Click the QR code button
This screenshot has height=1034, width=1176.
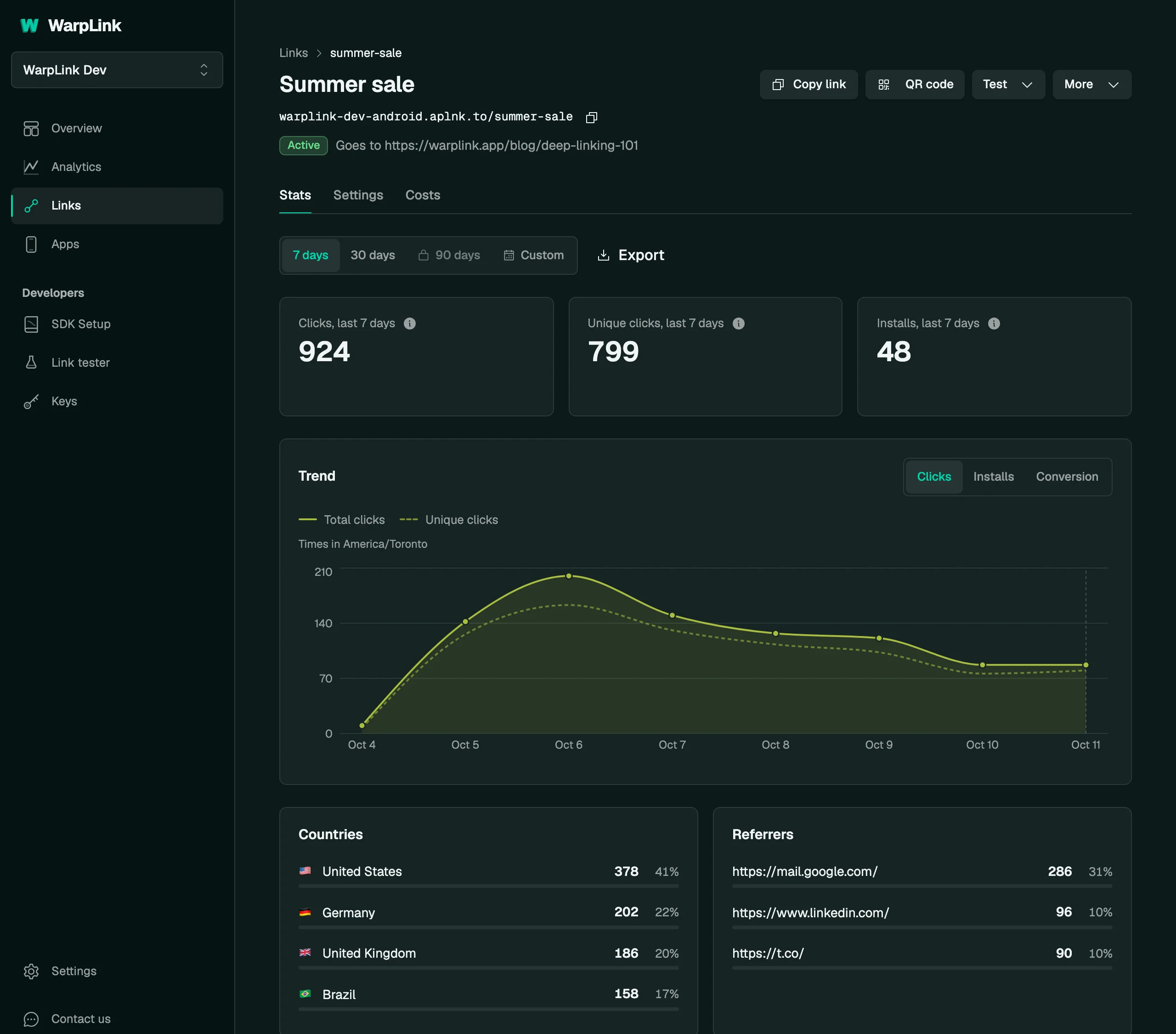point(915,85)
